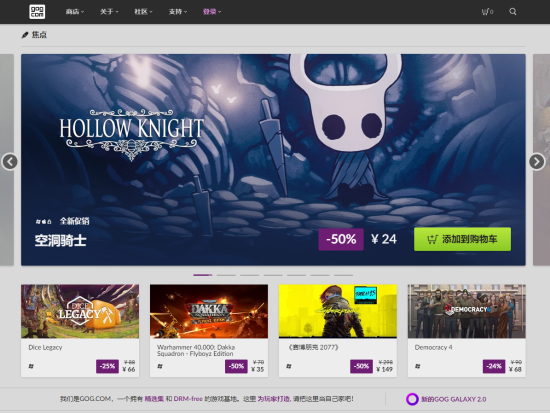Expand the 支持 support menu
This screenshot has height=413, width=550.
(x=177, y=12)
